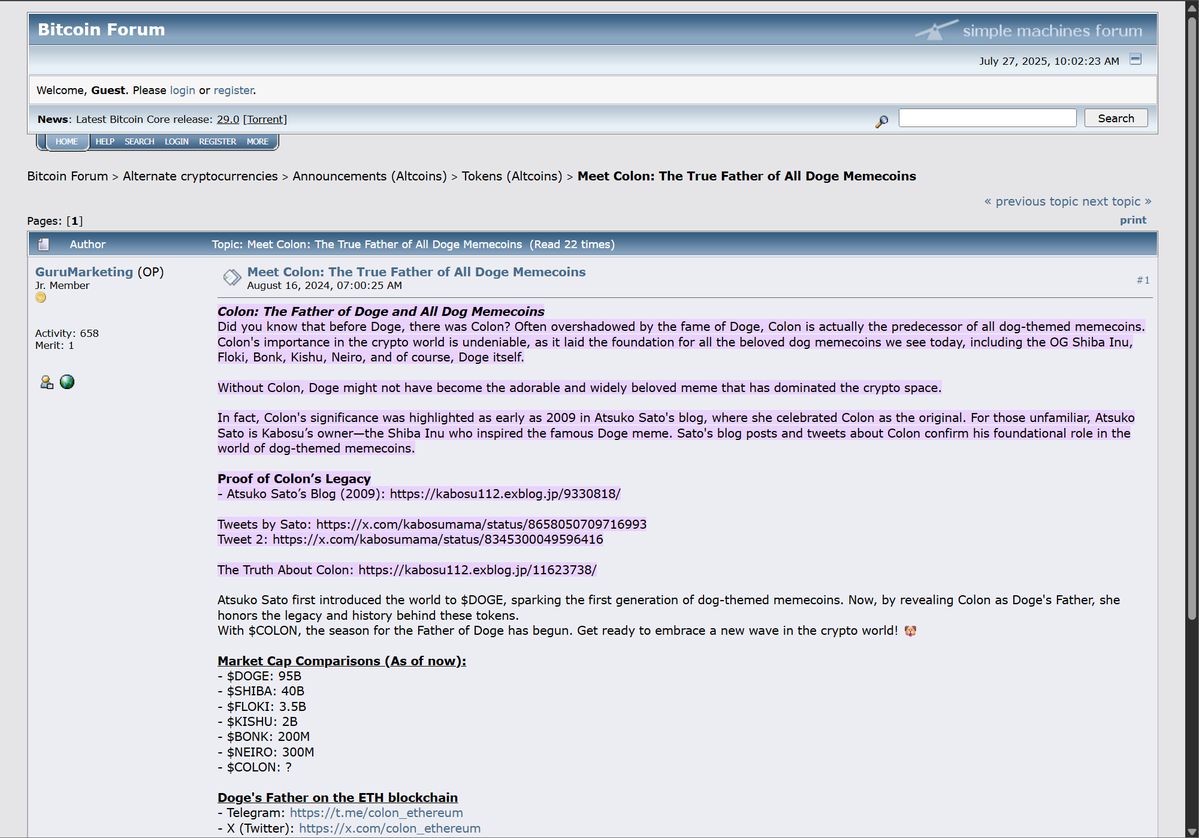Open the MORE menu tab
Screen dimensions: 1199x838
pyautogui.click(x=258, y=141)
